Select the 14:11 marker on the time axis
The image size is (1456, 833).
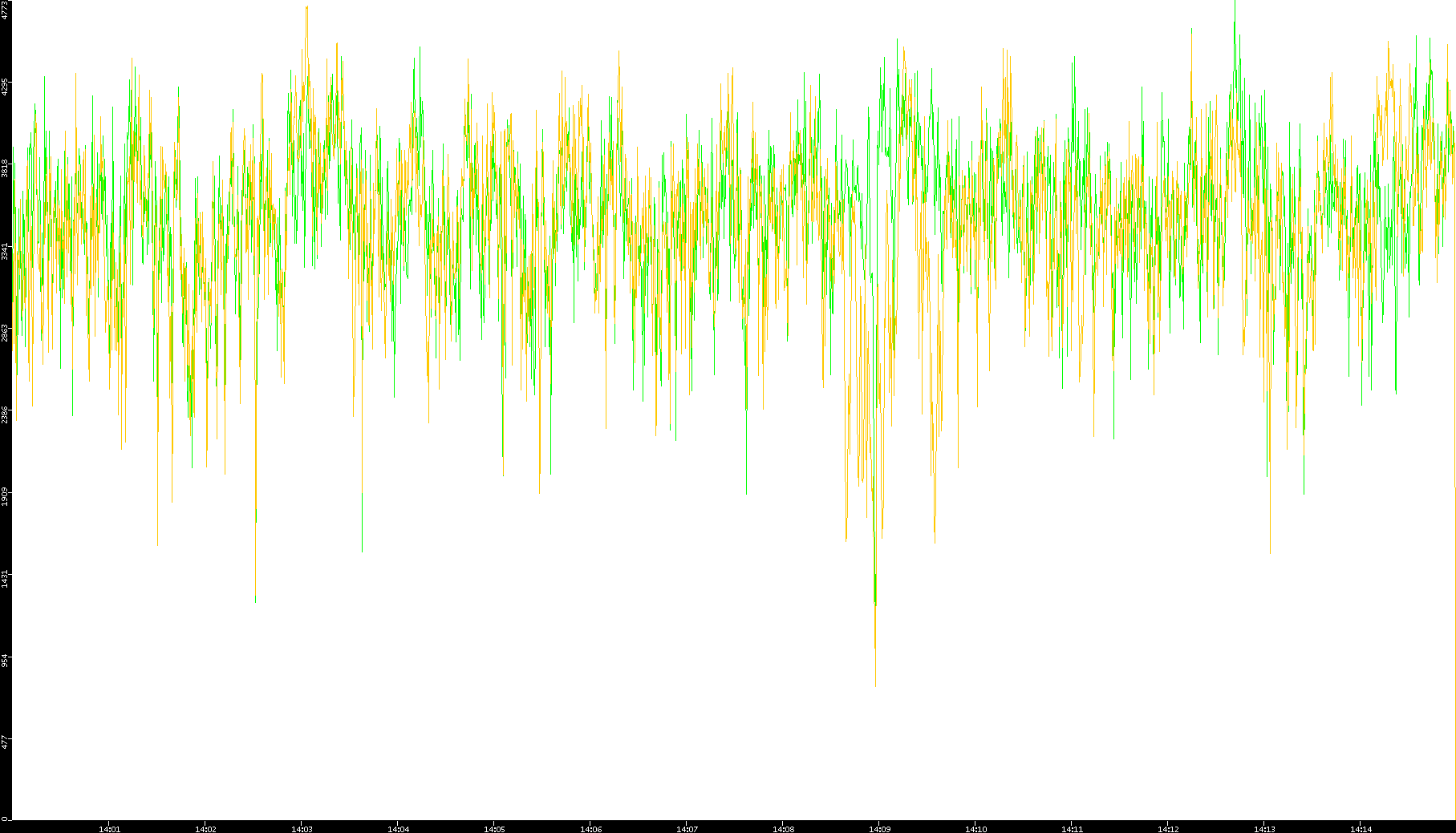point(1072,828)
